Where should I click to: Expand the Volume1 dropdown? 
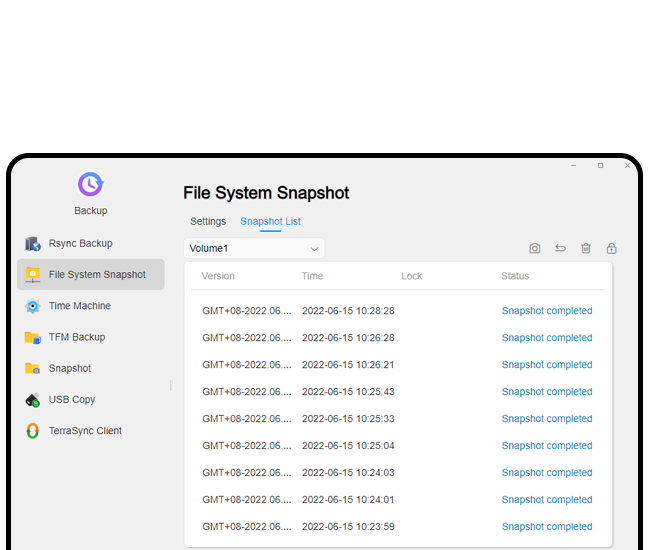254,248
